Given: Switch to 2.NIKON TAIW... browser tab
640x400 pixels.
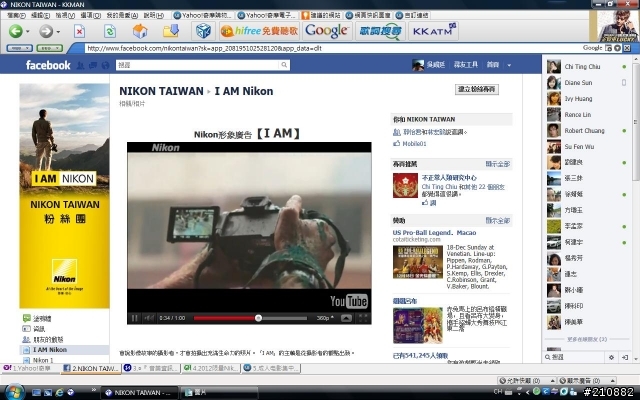Looking at the screenshot, I should pos(91,368).
